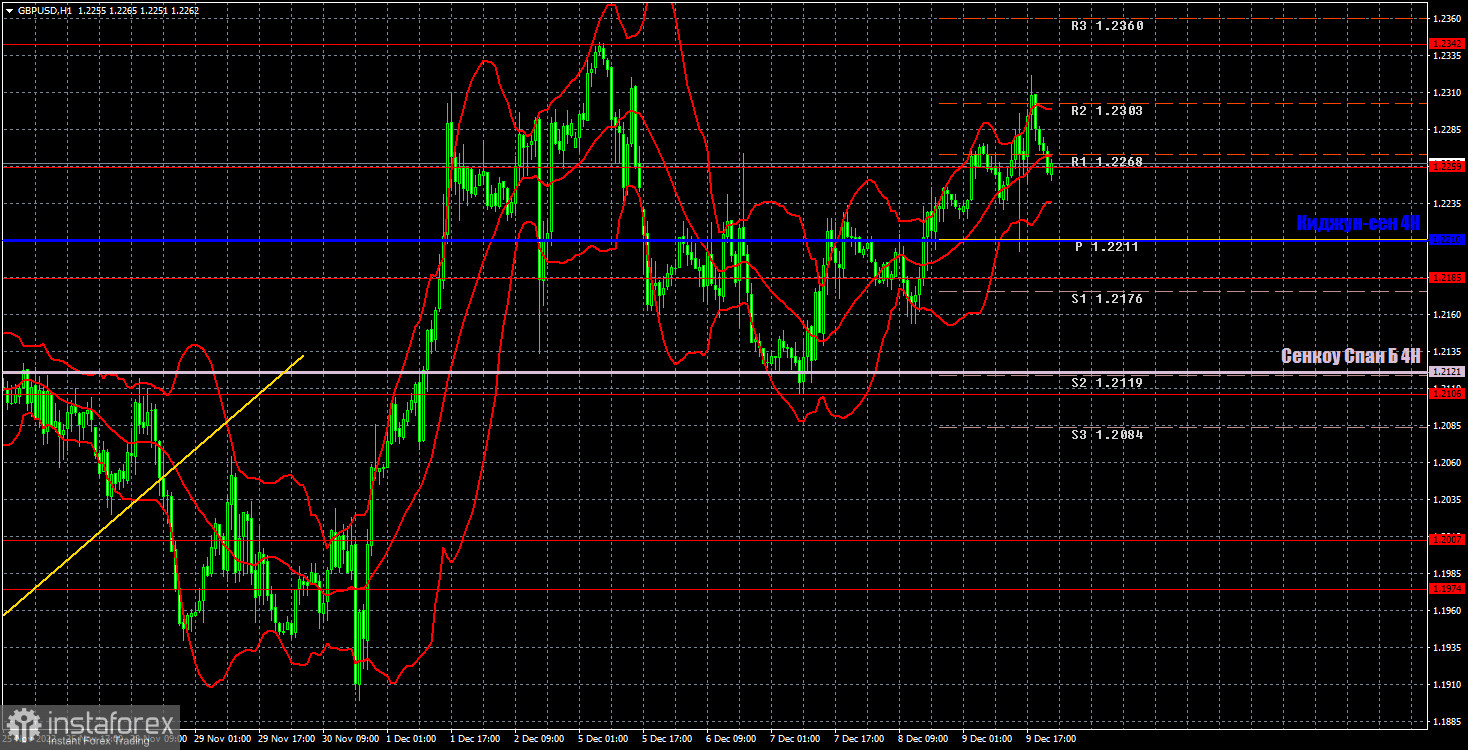Click the 5 Dec 17:00 time label
The height and width of the screenshot is (750, 1468).
coord(666,739)
